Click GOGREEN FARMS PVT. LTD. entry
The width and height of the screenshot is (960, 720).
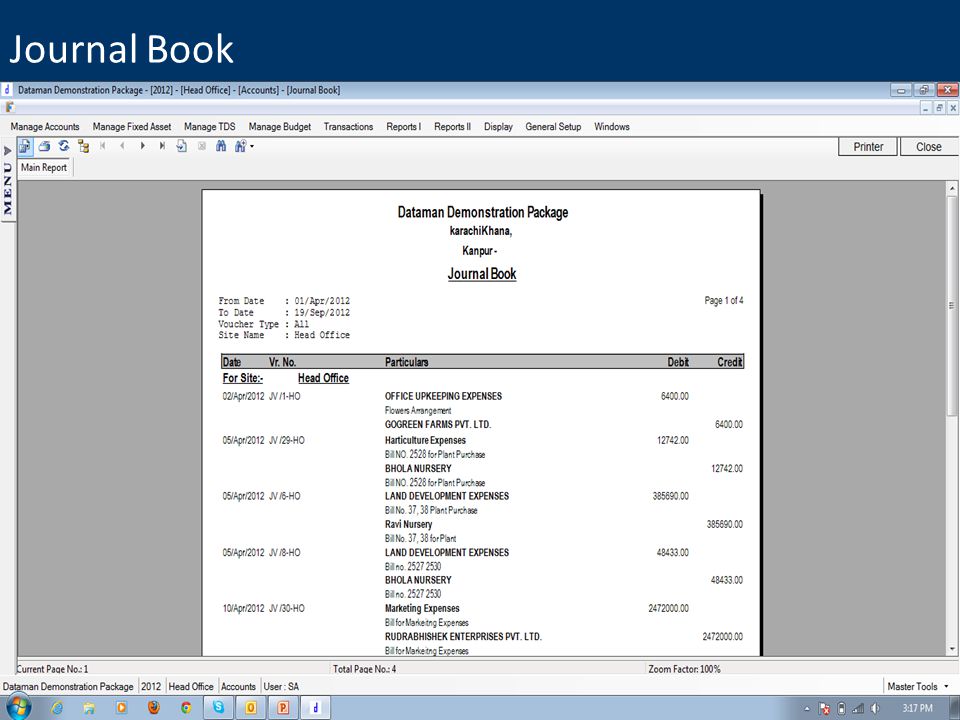pyautogui.click(x=438, y=424)
